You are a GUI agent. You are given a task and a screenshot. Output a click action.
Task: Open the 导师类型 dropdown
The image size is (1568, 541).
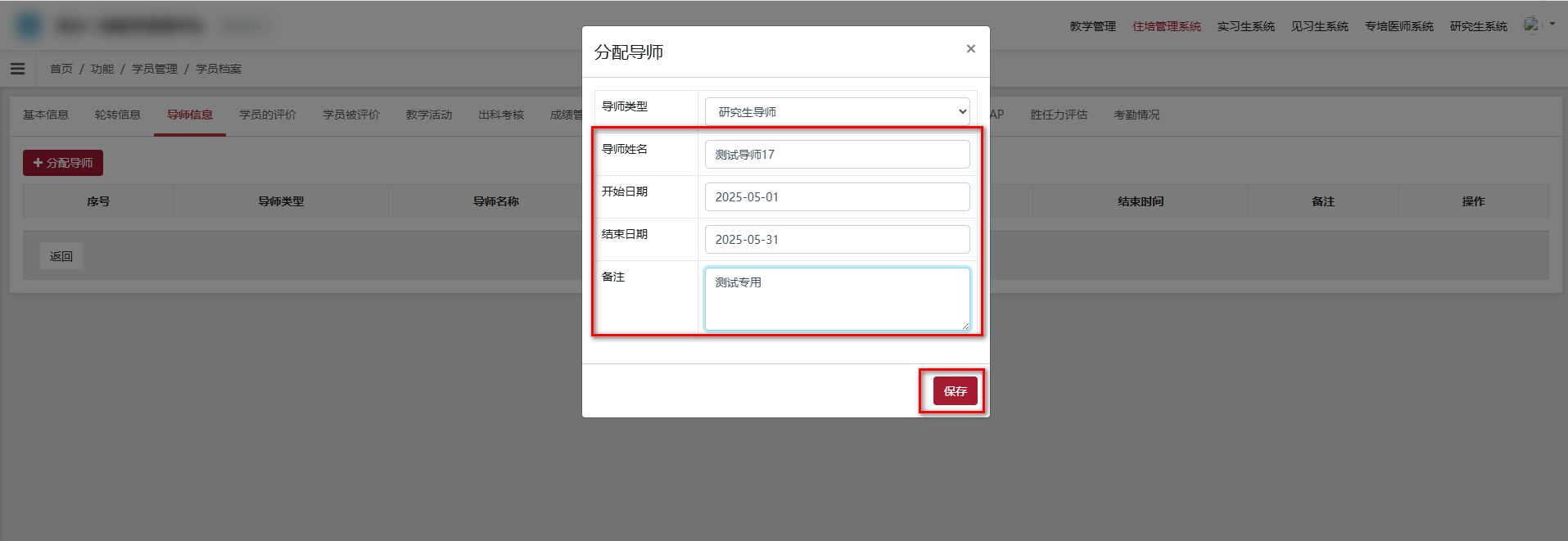[x=838, y=112]
